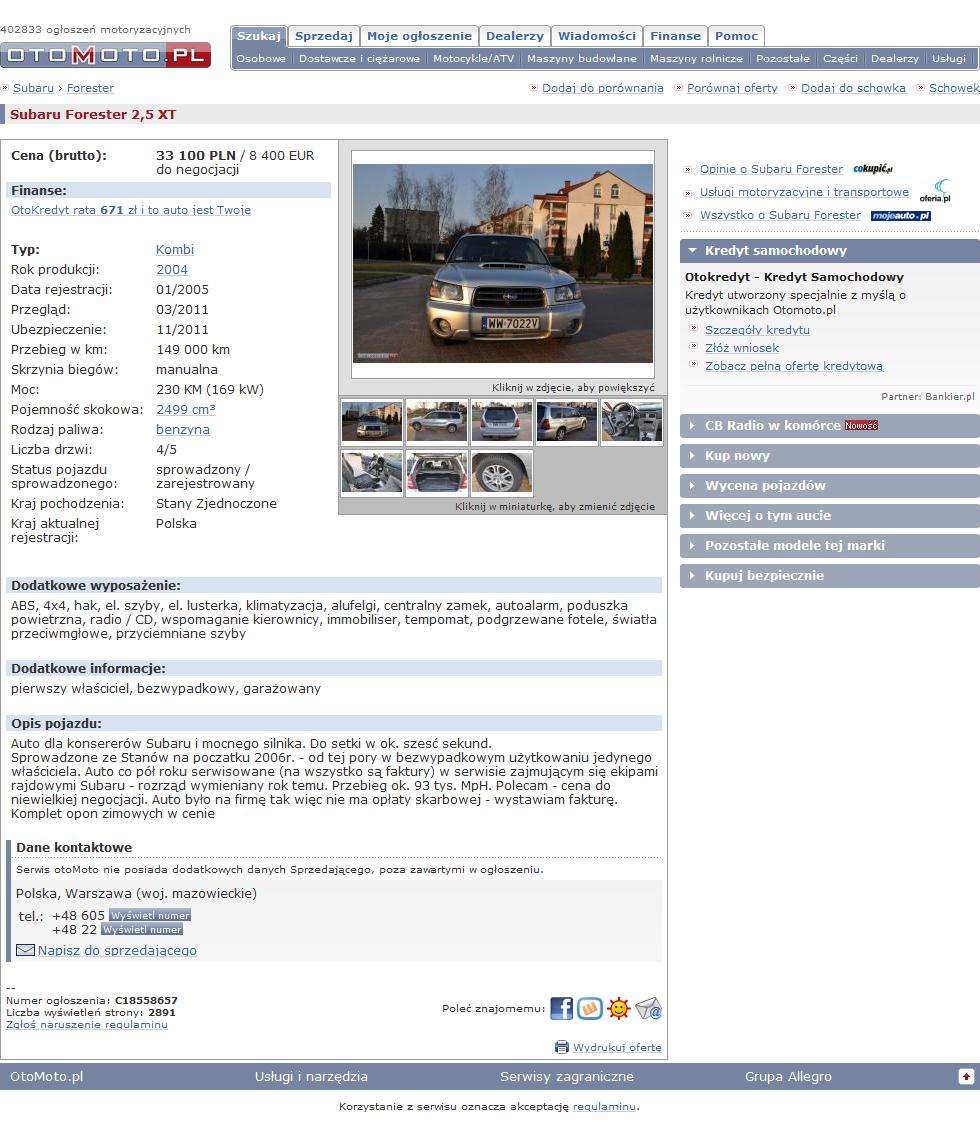Open the Szukaj tab
The height and width of the screenshot is (1132, 980).
tap(259, 36)
